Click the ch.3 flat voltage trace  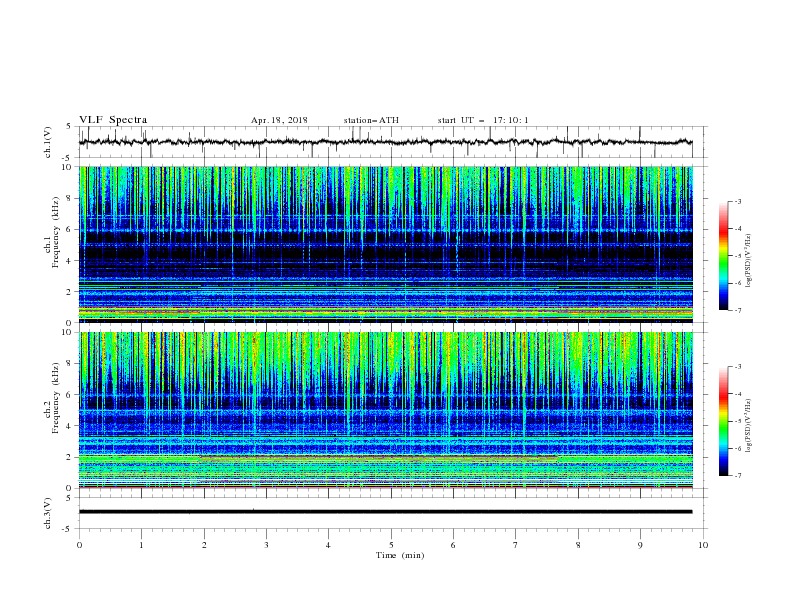(x=385, y=512)
